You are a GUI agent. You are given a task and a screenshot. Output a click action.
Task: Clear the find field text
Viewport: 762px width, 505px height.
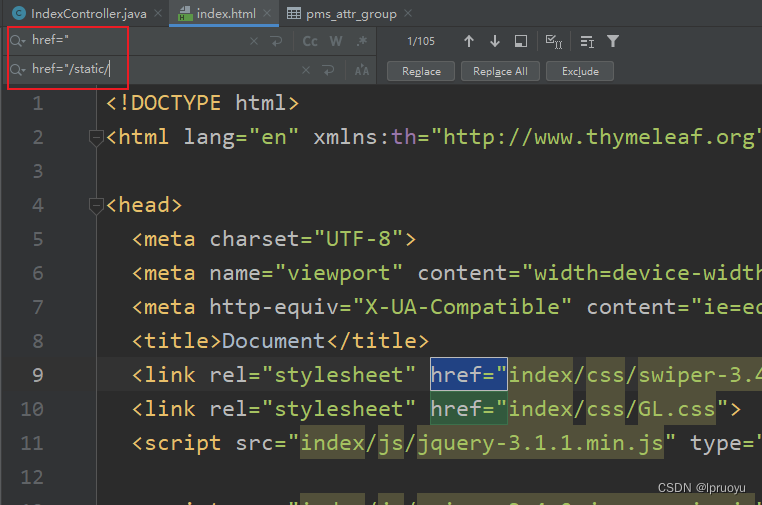click(x=254, y=41)
